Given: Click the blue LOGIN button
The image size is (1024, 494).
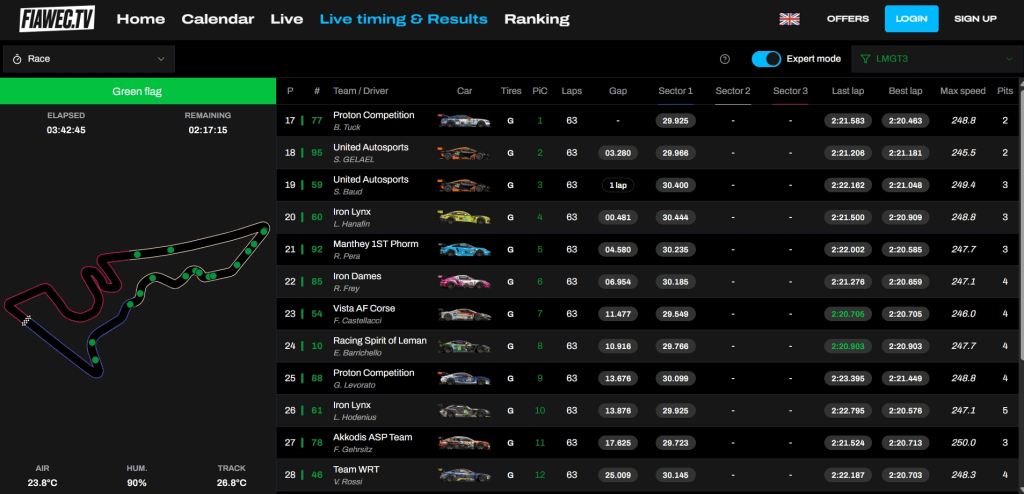Looking at the screenshot, I should [x=912, y=19].
